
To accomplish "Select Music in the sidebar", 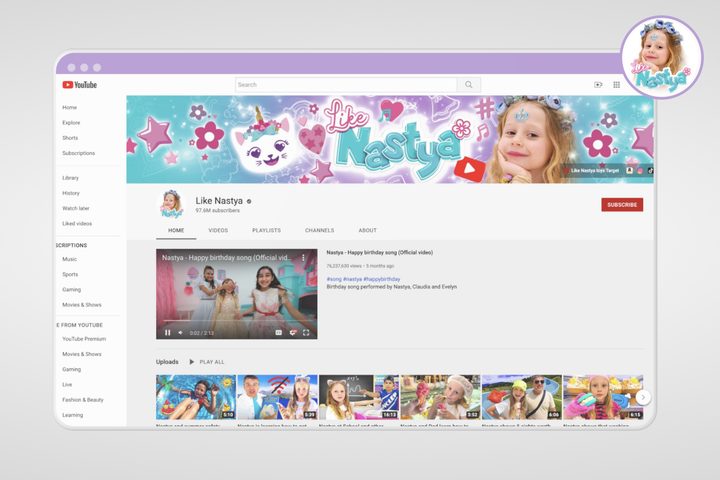I will coord(69,259).
